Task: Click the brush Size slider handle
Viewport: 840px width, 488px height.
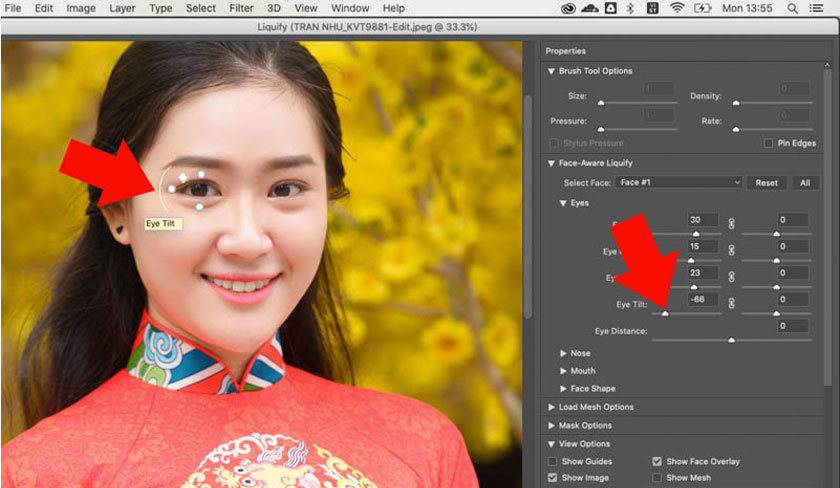Action: (601, 102)
